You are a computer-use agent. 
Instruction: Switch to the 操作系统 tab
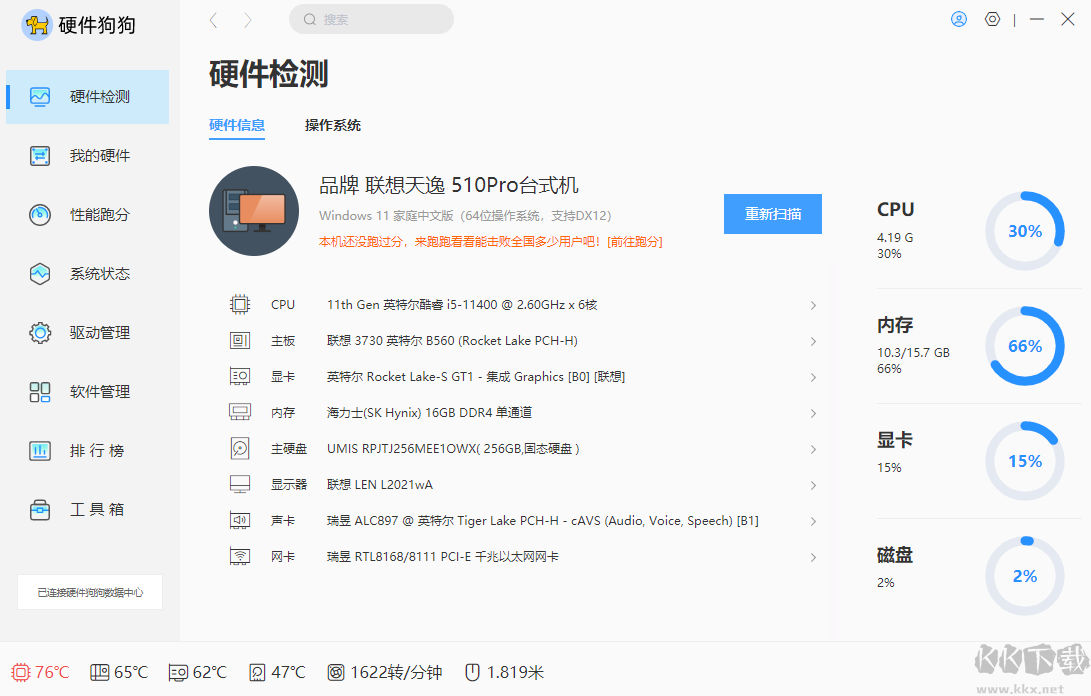coord(331,125)
